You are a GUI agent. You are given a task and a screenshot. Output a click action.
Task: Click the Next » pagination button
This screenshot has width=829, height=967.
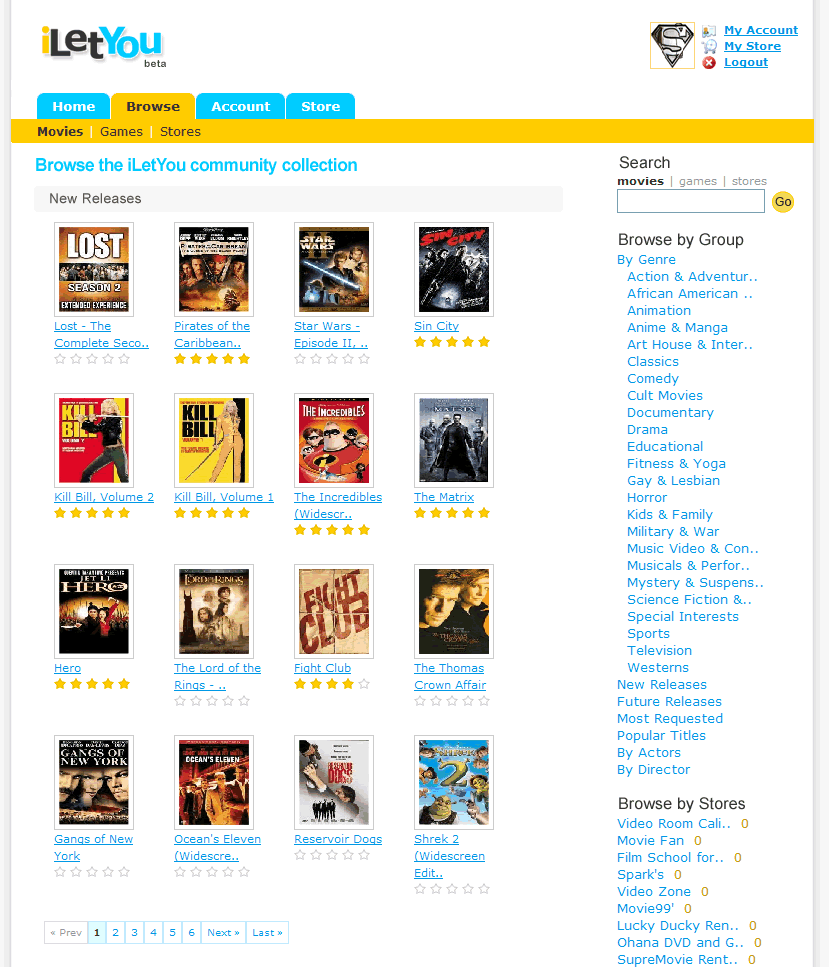[x=223, y=932]
